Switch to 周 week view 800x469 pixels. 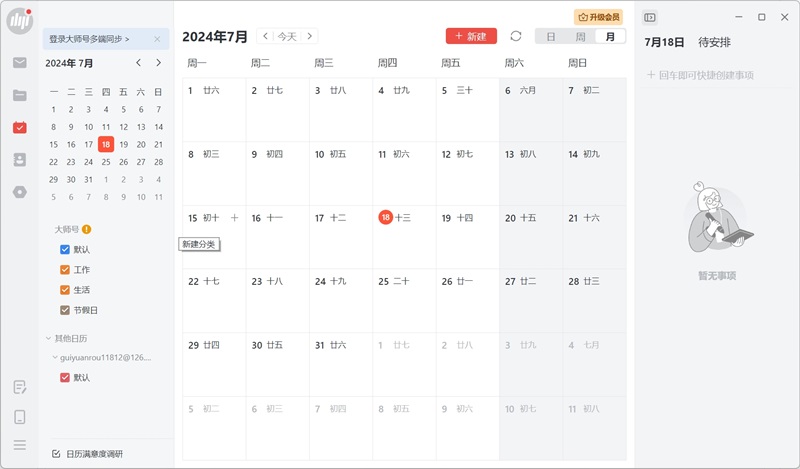[x=580, y=37]
